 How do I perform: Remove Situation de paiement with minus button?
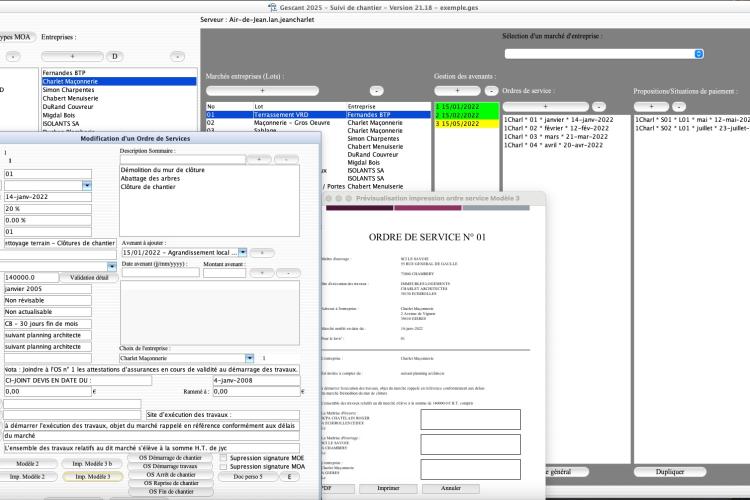tap(679, 107)
